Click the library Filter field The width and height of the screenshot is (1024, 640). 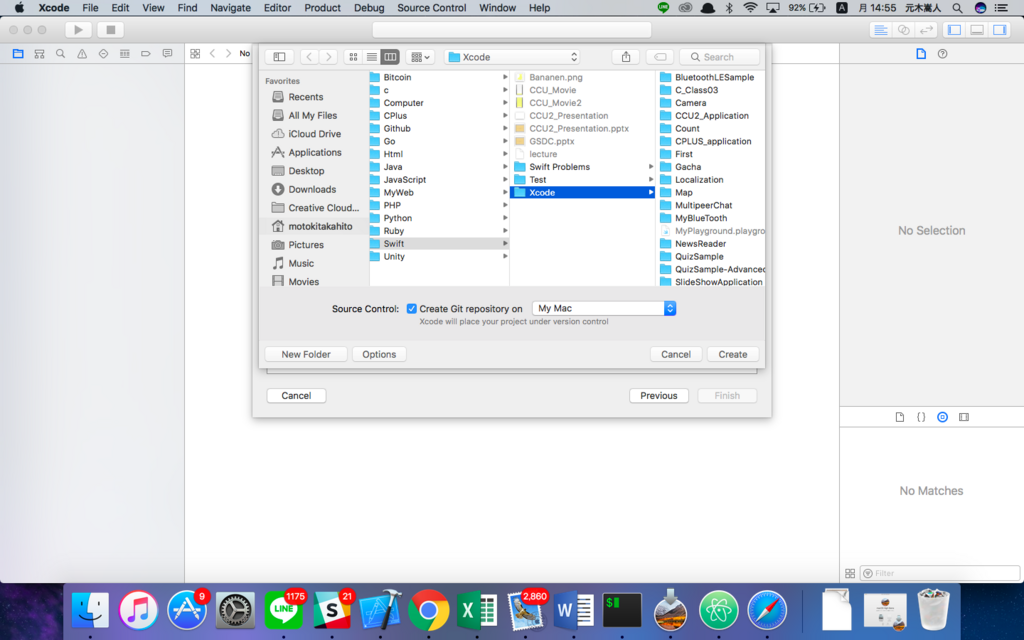(x=939, y=573)
